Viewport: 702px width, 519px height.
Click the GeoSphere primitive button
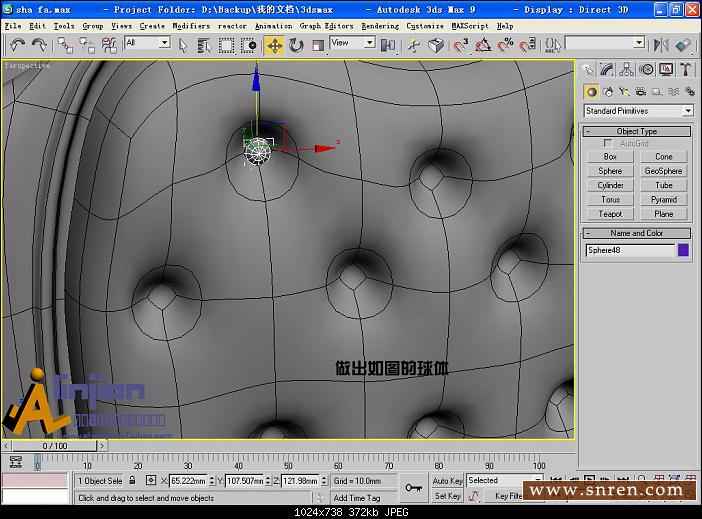(664, 171)
